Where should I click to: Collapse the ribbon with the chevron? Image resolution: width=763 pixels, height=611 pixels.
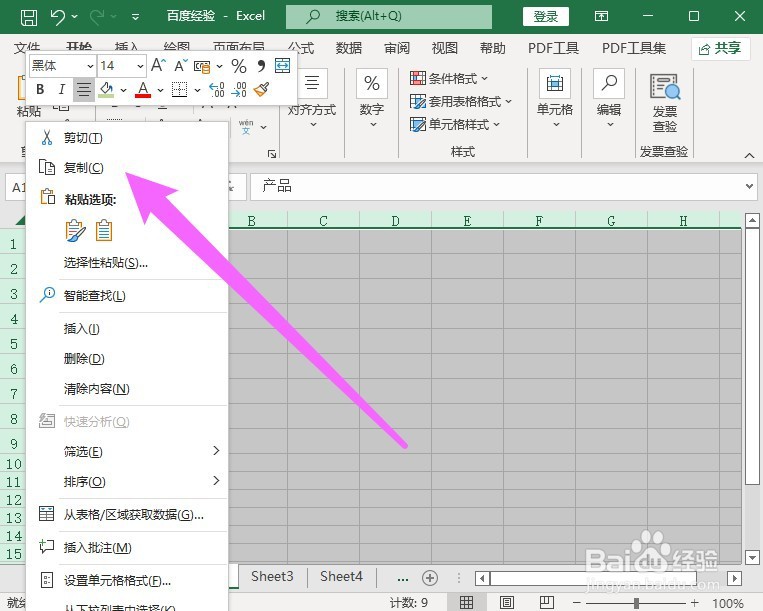[749, 155]
